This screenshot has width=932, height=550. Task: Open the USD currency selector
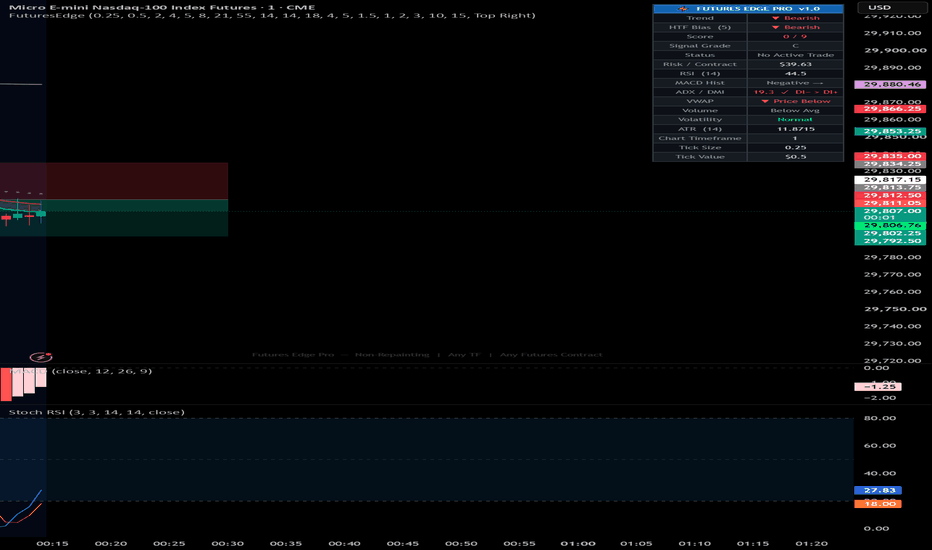click(x=893, y=8)
